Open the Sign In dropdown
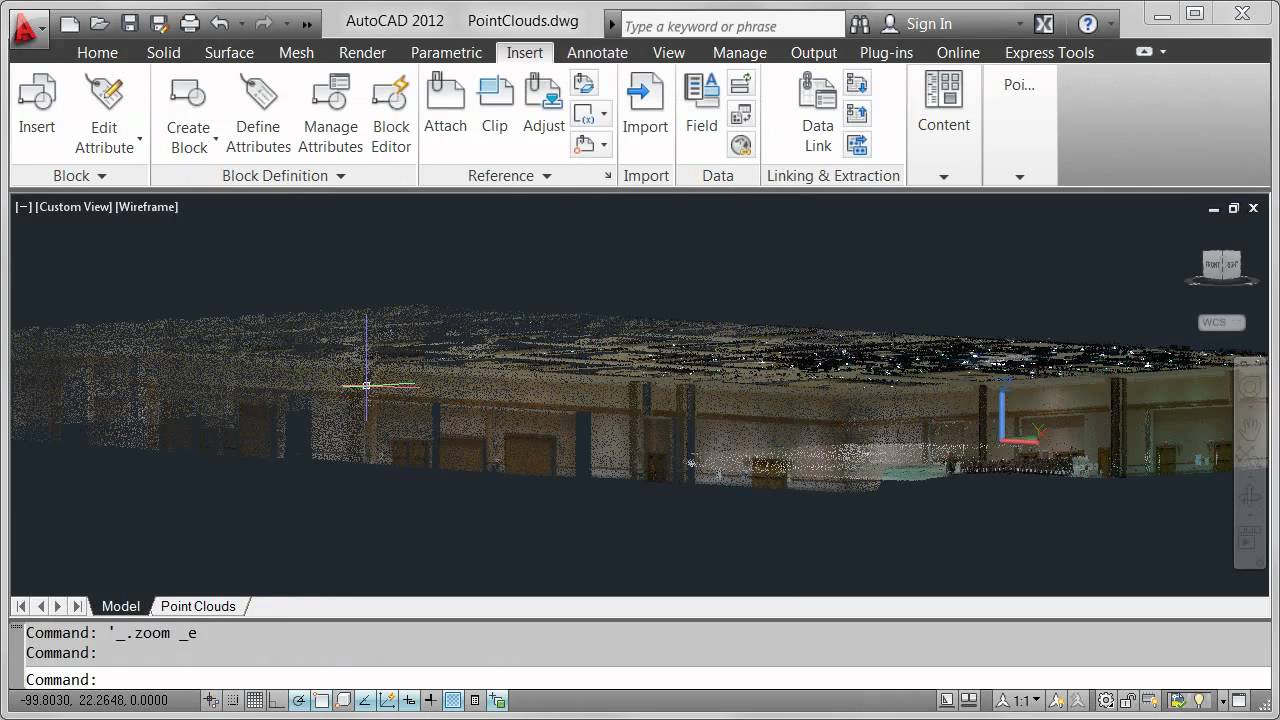 (x=1020, y=24)
